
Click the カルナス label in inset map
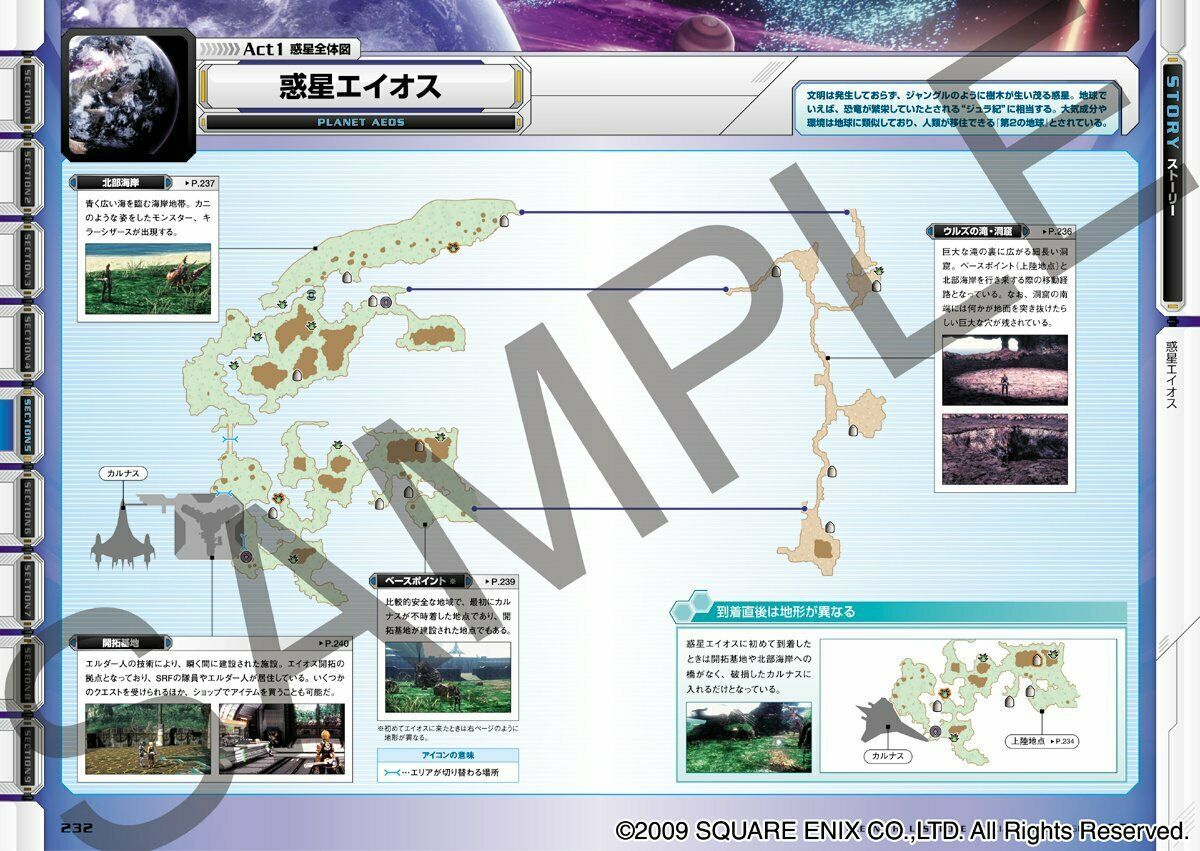[x=888, y=756]
